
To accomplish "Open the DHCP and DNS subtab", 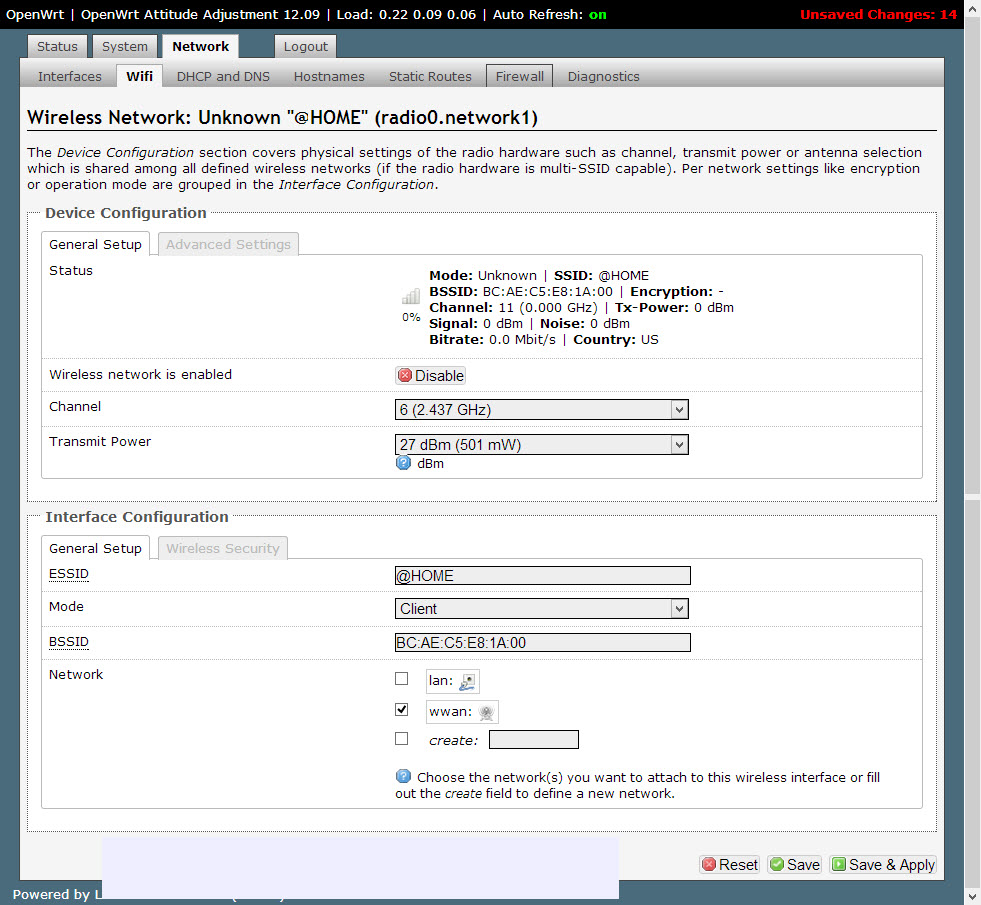I will tap(223, 76).
